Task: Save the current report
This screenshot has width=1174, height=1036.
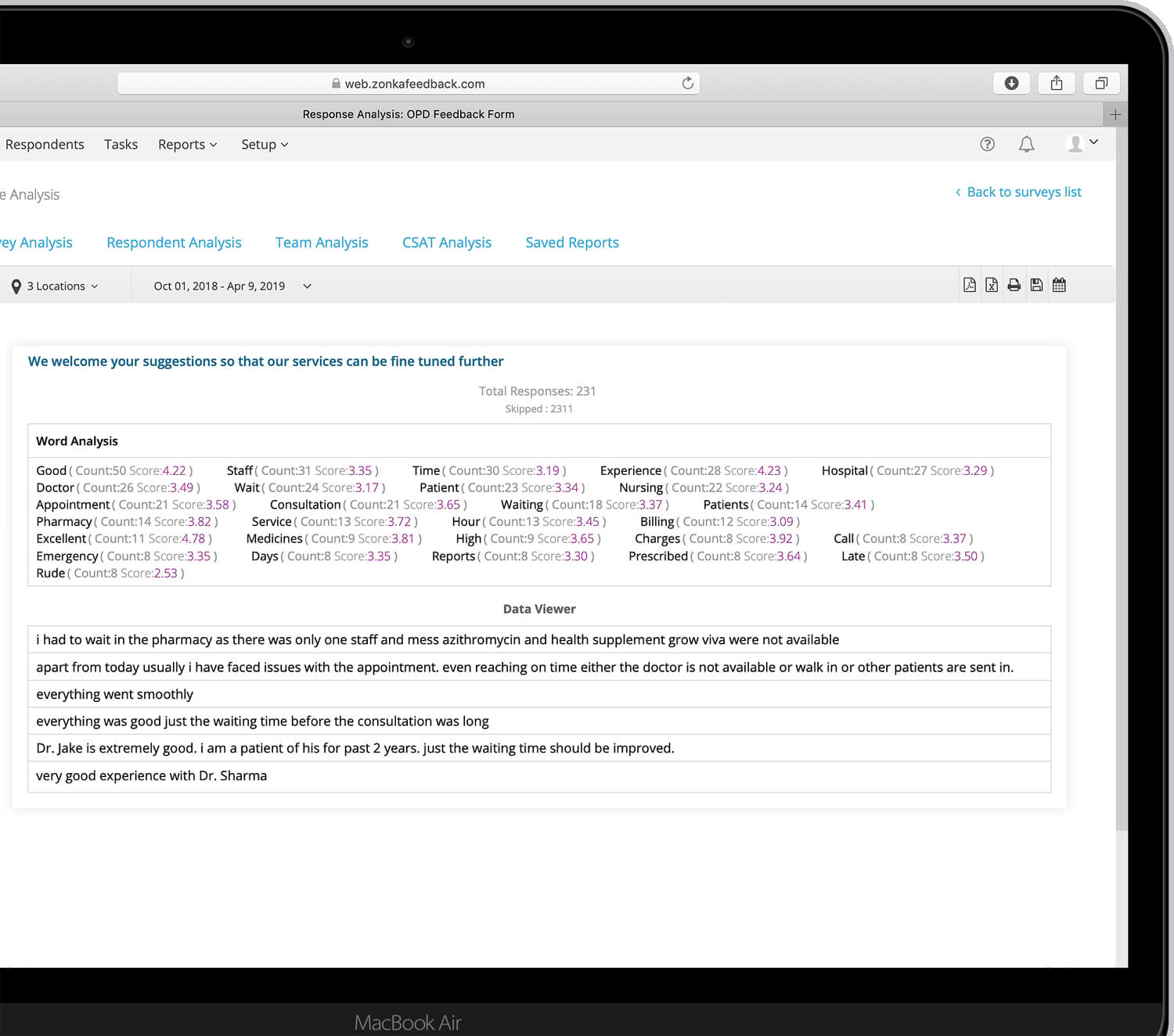Action: point(1036,285)
